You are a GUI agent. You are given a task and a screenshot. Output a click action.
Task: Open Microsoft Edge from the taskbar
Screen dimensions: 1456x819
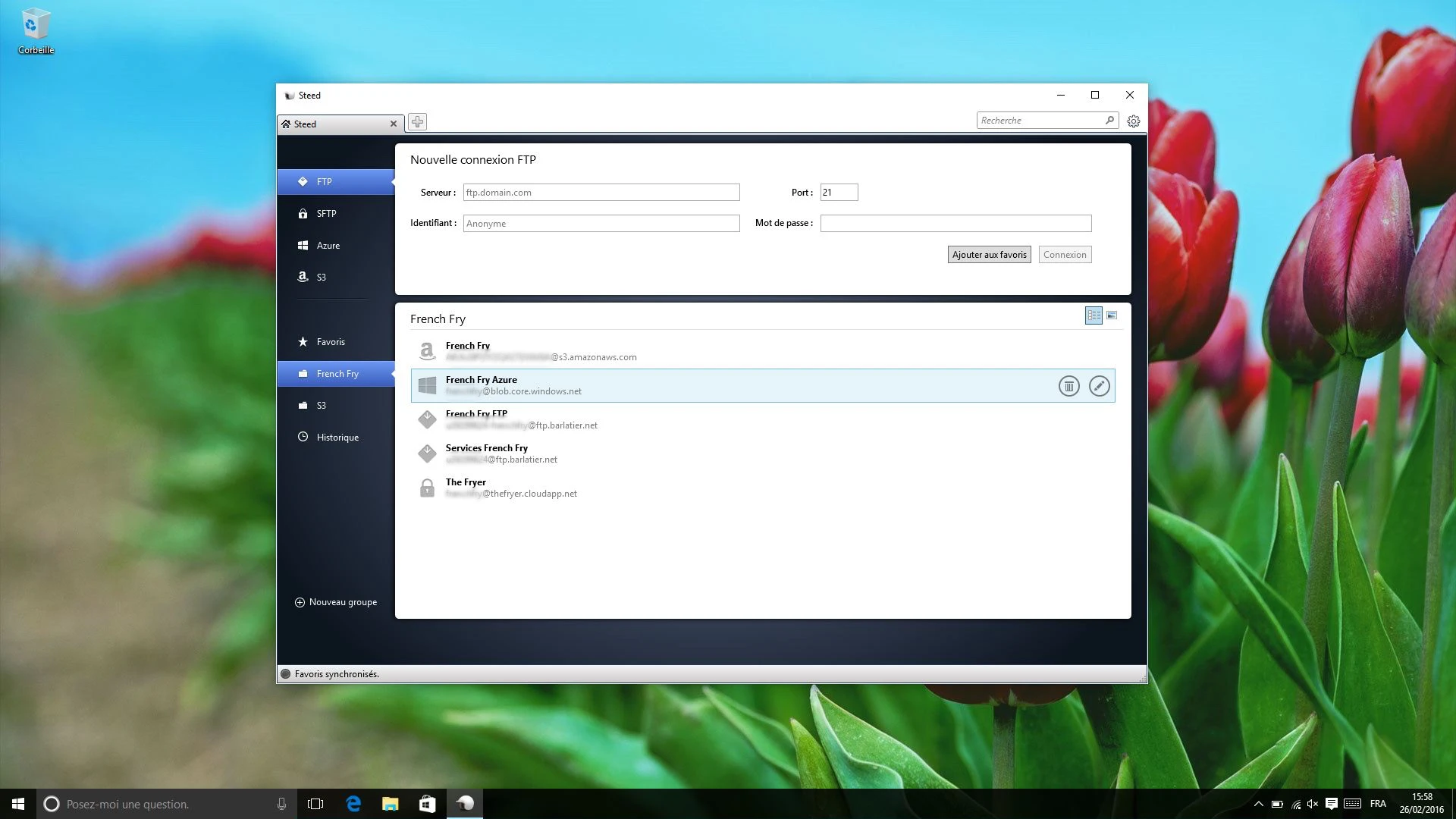(x=353, y=804)
